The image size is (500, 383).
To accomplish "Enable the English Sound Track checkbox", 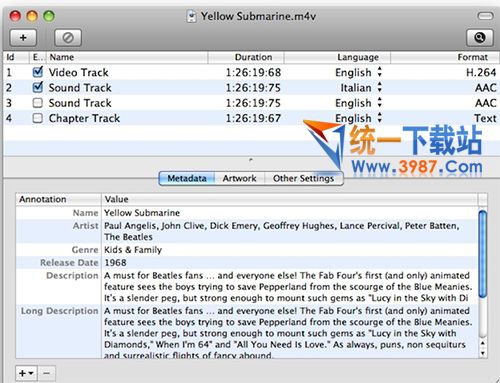I will pyautogui.click(x=38, y=103).
